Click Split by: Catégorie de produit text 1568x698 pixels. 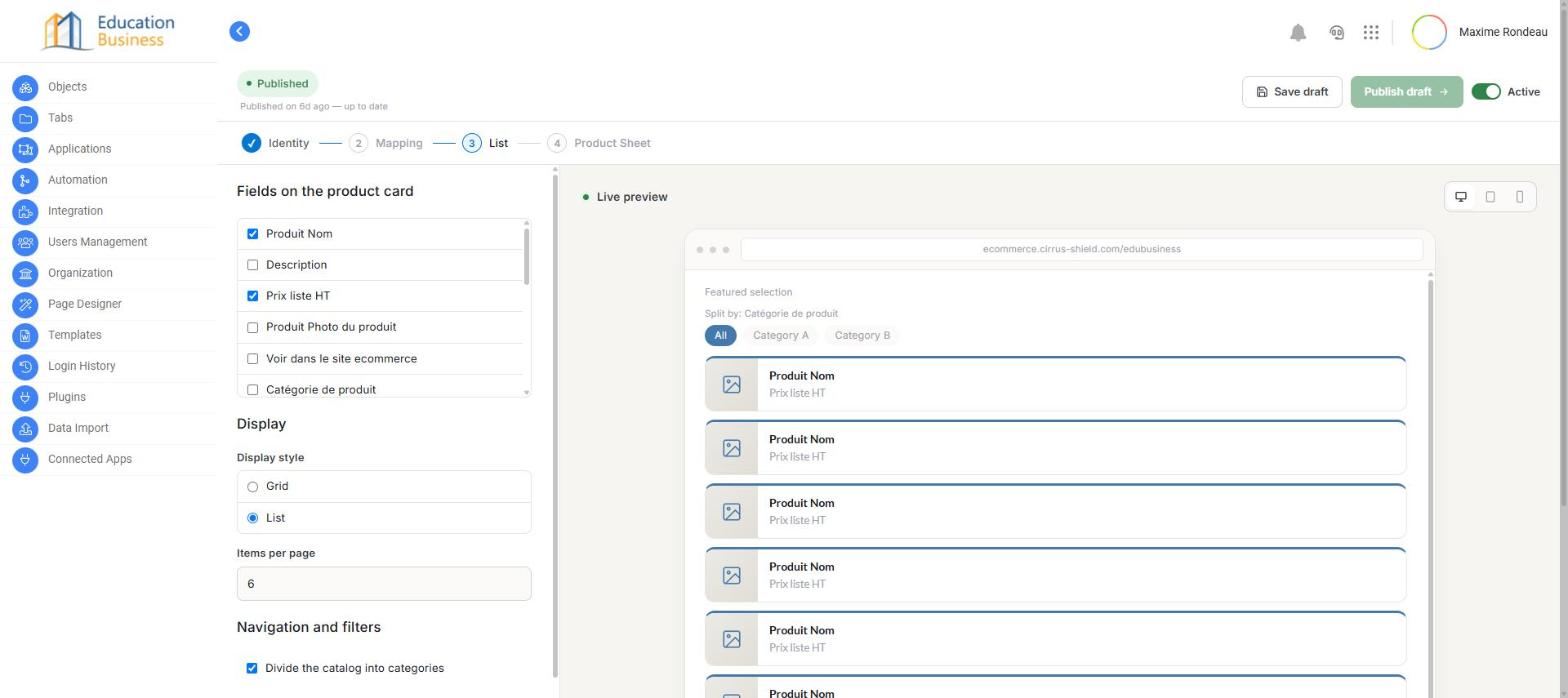(771, 313)
